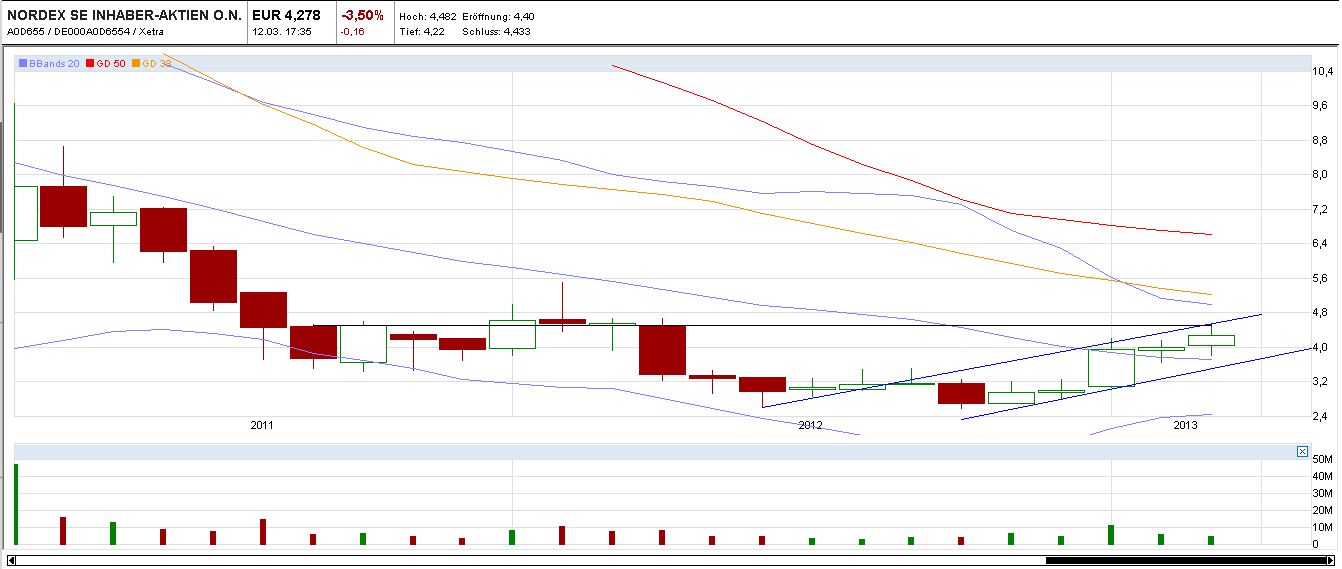Screen dimensions: 1342x569
Task: Click the 12.03. 17:35 timestamp
Action: point(282,32)
